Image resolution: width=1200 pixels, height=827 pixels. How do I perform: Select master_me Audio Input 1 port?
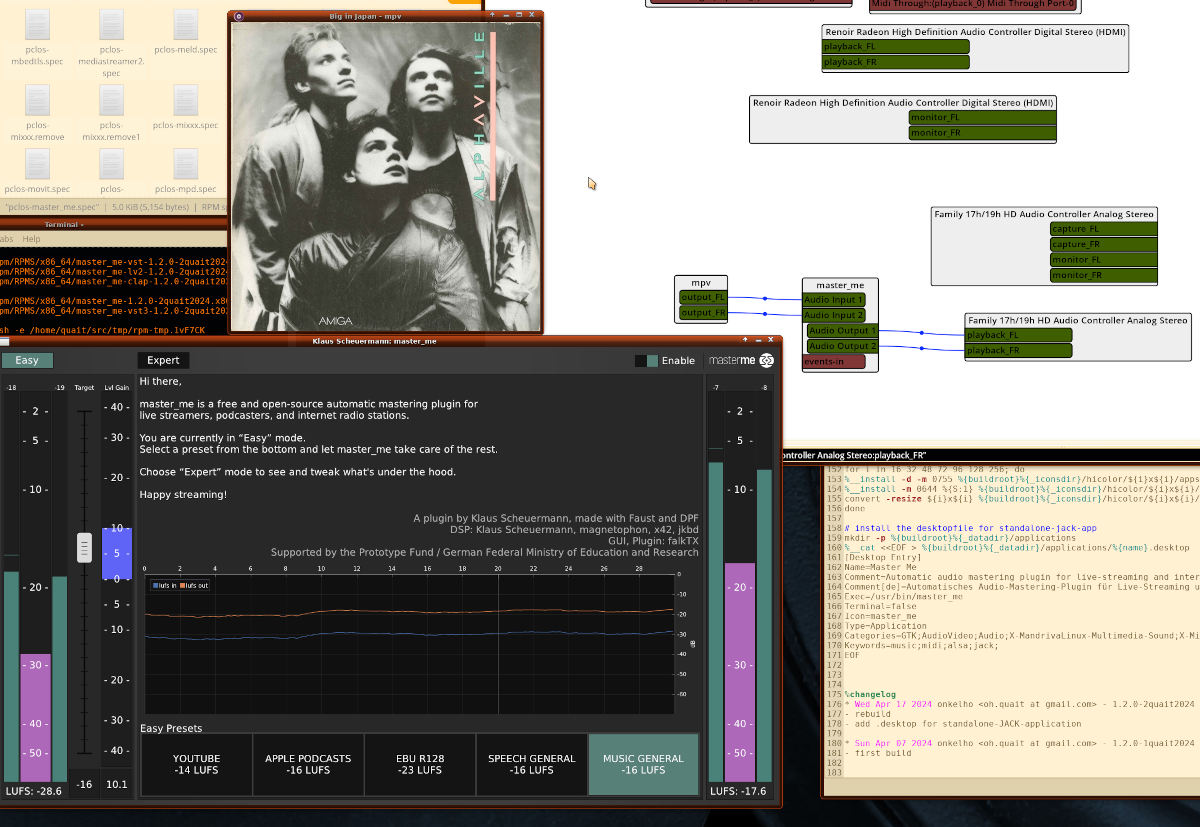(x=835, y=299)
